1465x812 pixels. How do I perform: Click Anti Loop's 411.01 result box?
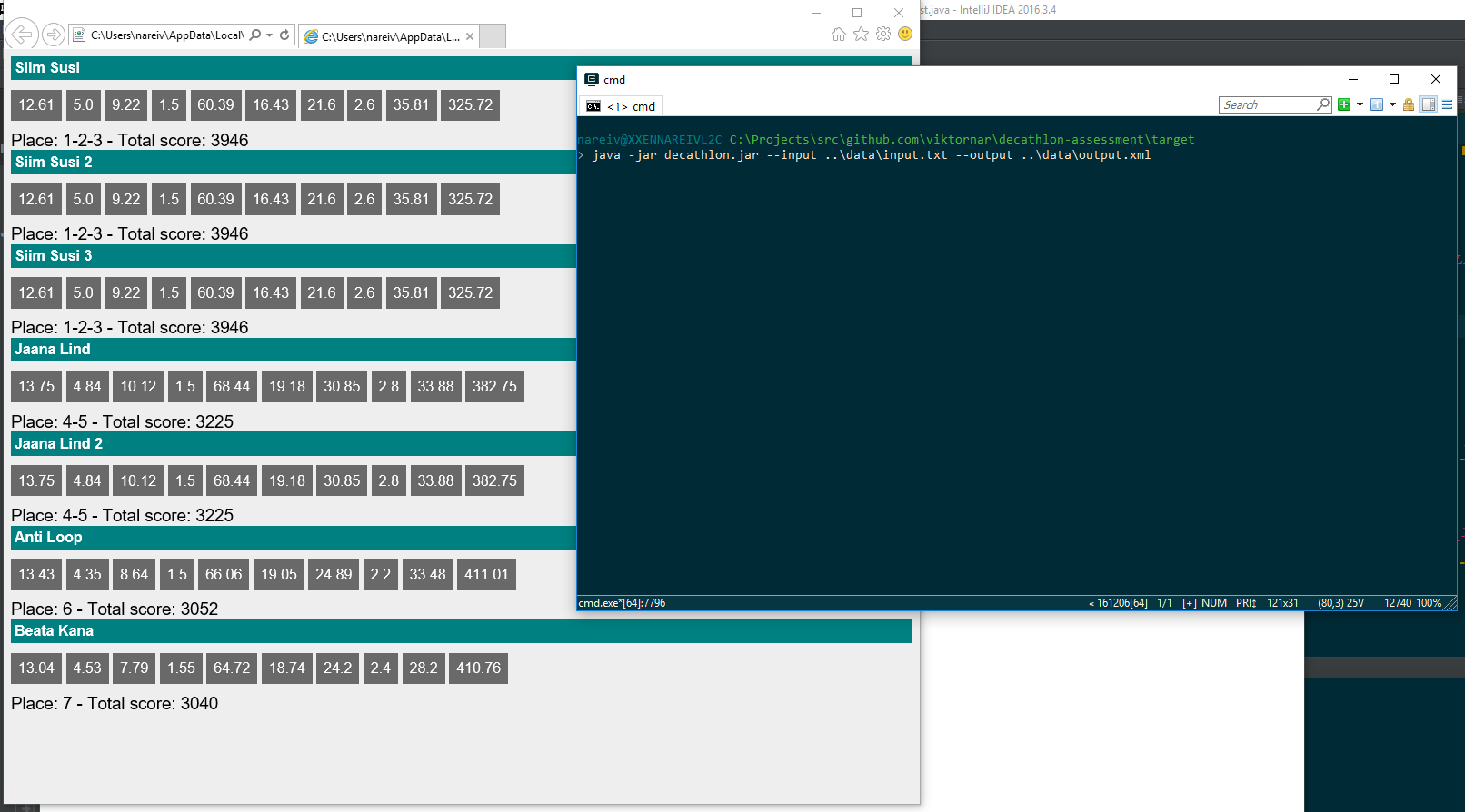click(486, 575)
